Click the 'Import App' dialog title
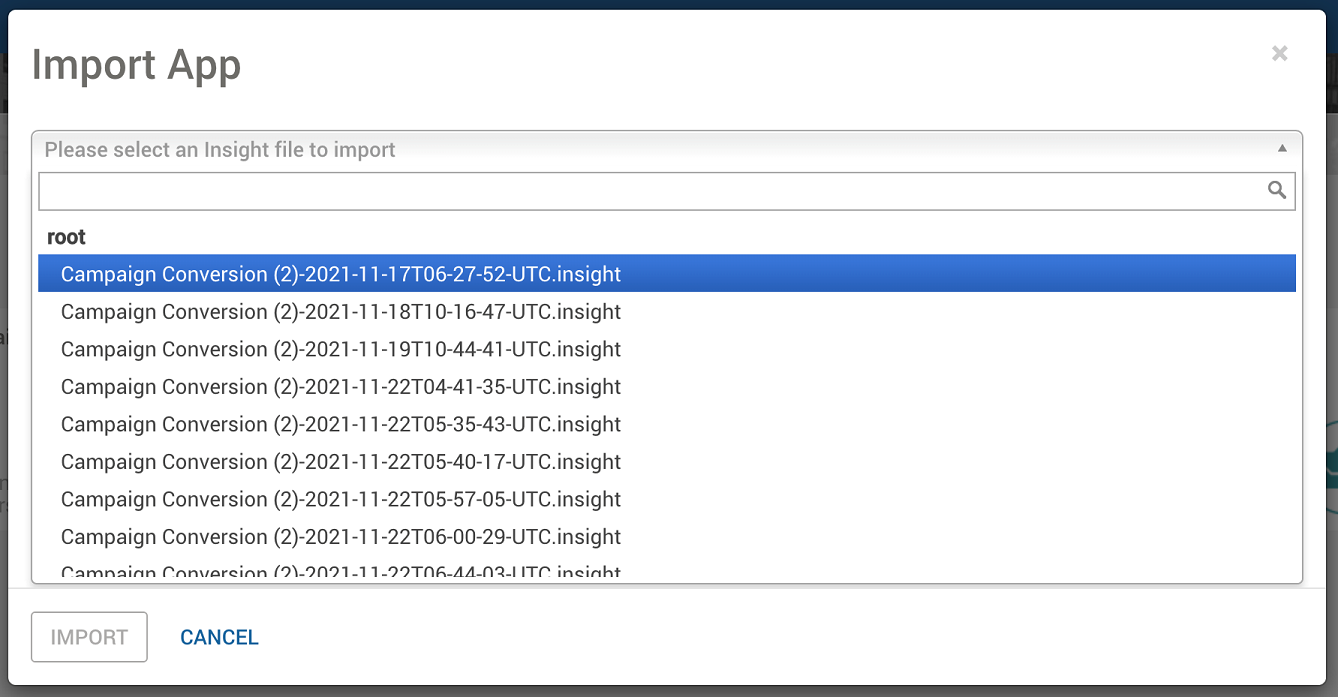The width and height of the screenshot is (1338, 697). coord(136,66)
